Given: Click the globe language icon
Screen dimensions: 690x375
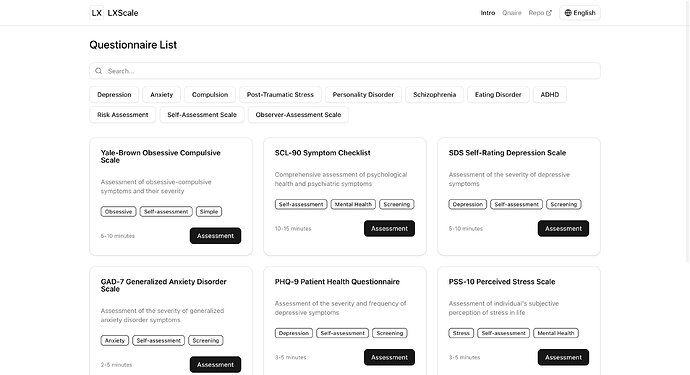Looking at the screenshot, I should pyautogui.click(x=568, y=13).
